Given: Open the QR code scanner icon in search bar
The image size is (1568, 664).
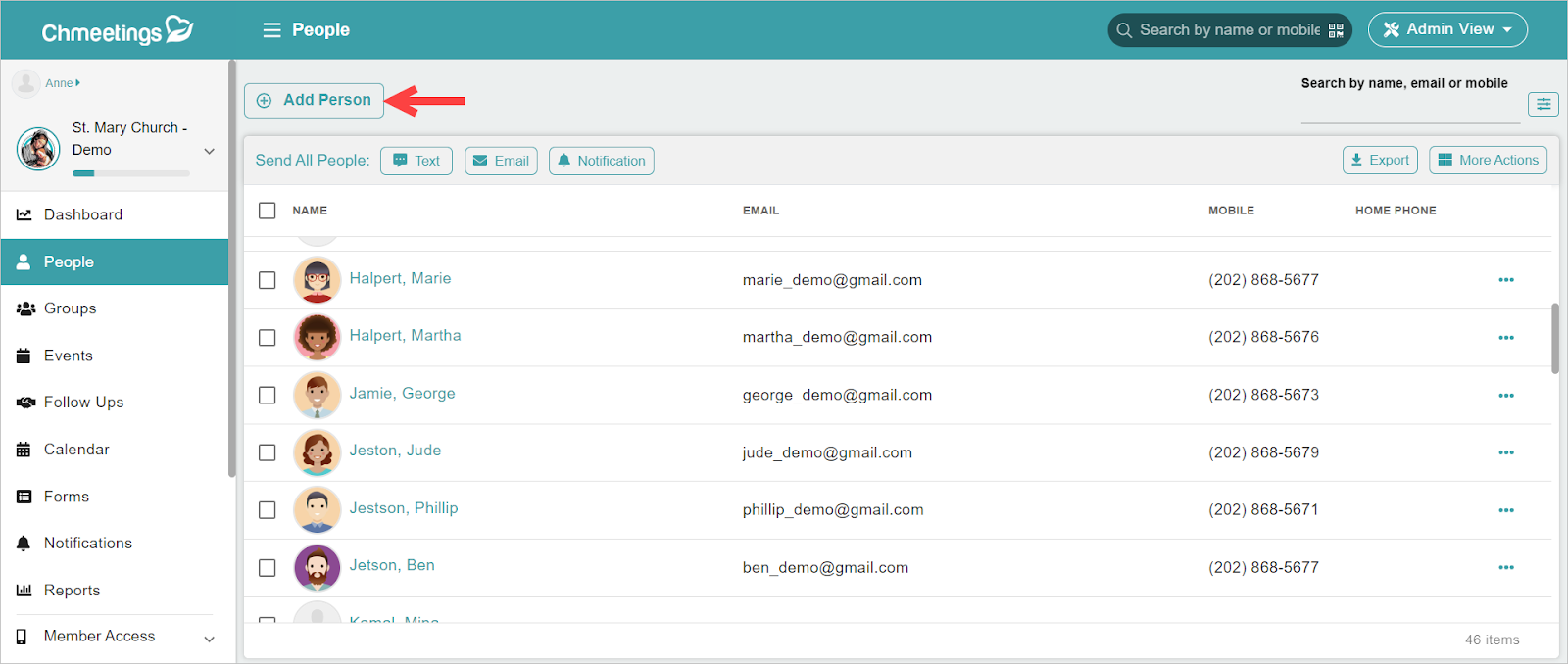Looking at the screenshot, I should pos(1336,30).
